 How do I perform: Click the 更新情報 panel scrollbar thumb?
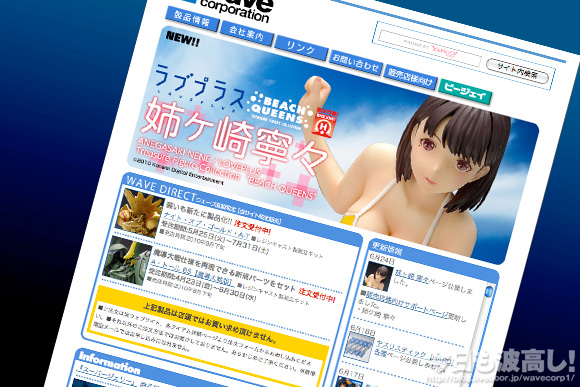(489, 291)
